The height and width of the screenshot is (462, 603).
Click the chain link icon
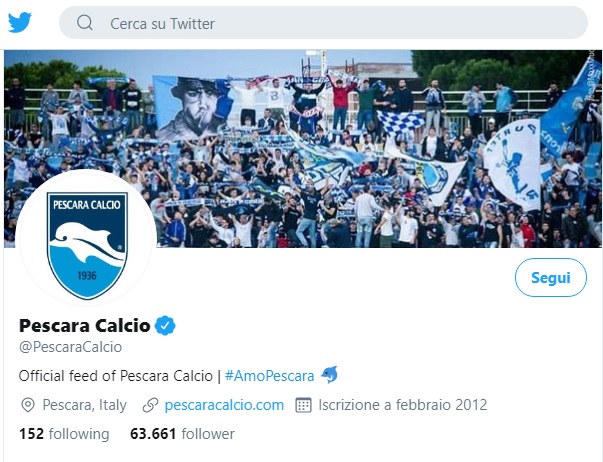[150, 405]
